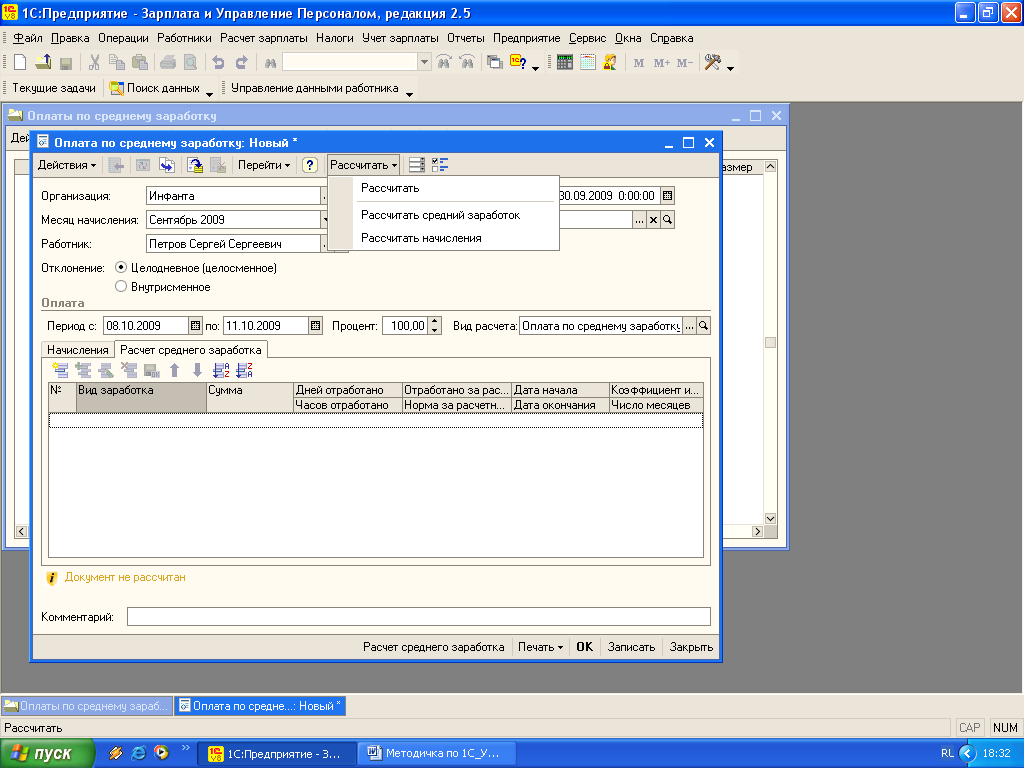Viewport: 1024px width, 768px height.
Task: Click ellipsis select button for Вид расчета
Action: (x=690, y=325)
